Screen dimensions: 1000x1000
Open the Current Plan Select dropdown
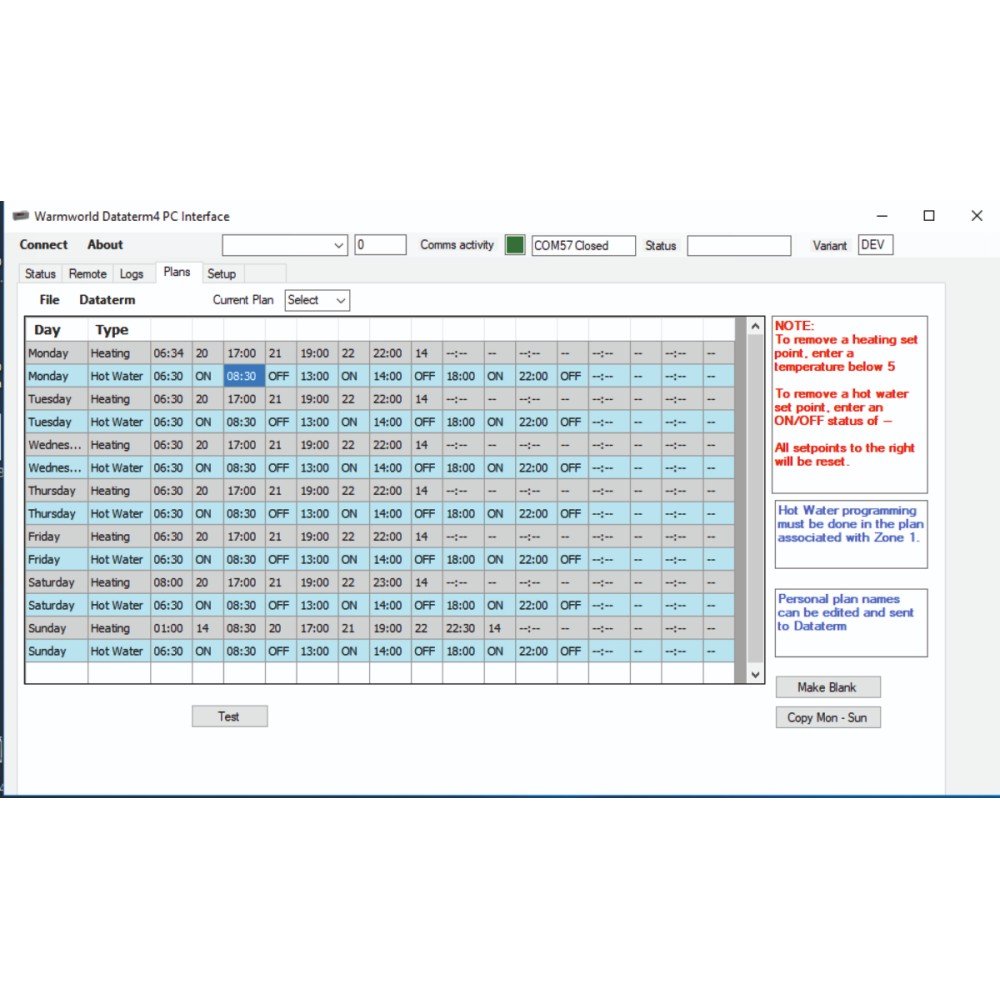tap(317, 300)
